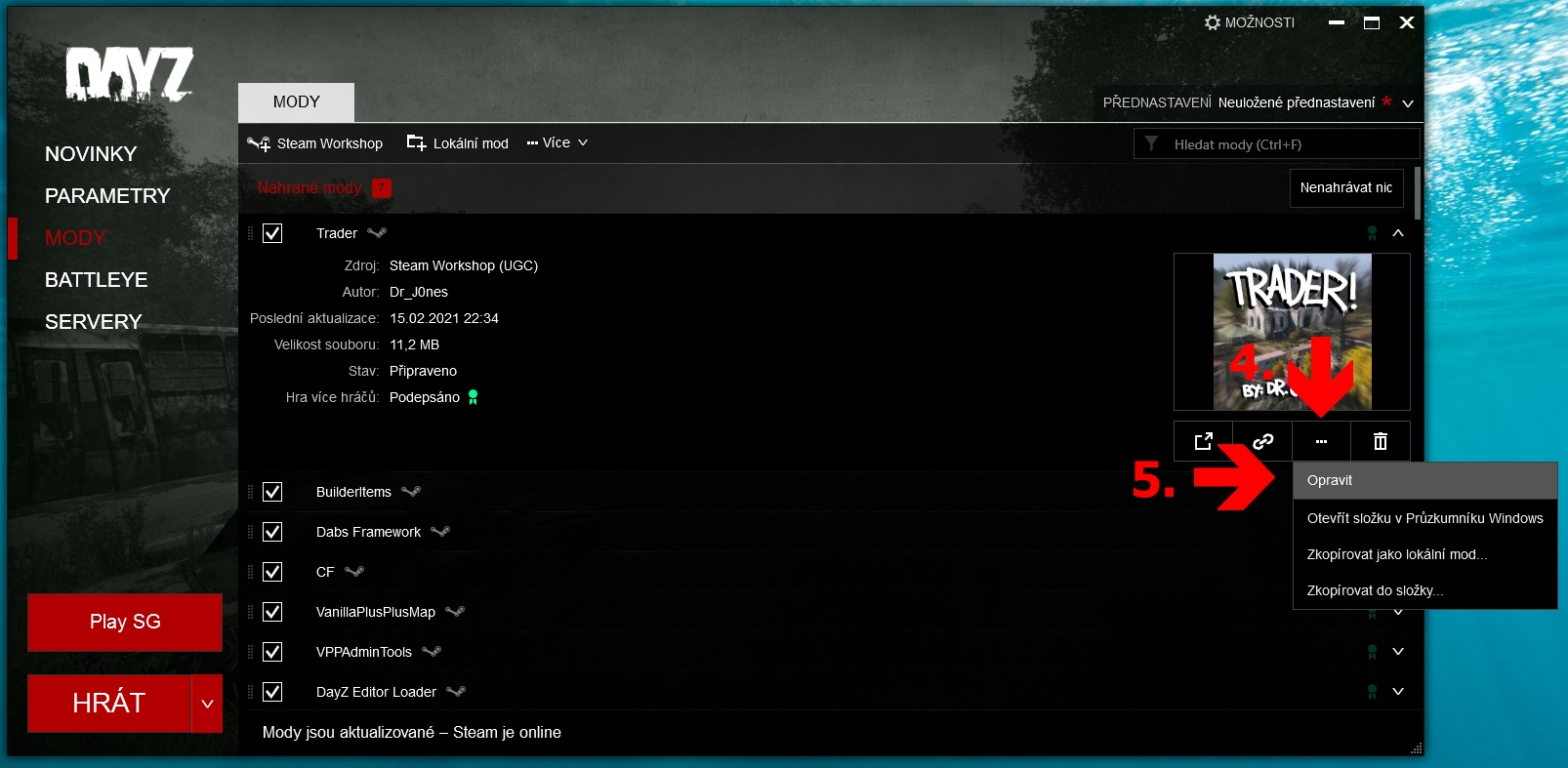
Task: Add a local mod via Lokální mod
Action: (x=458, y=143)
